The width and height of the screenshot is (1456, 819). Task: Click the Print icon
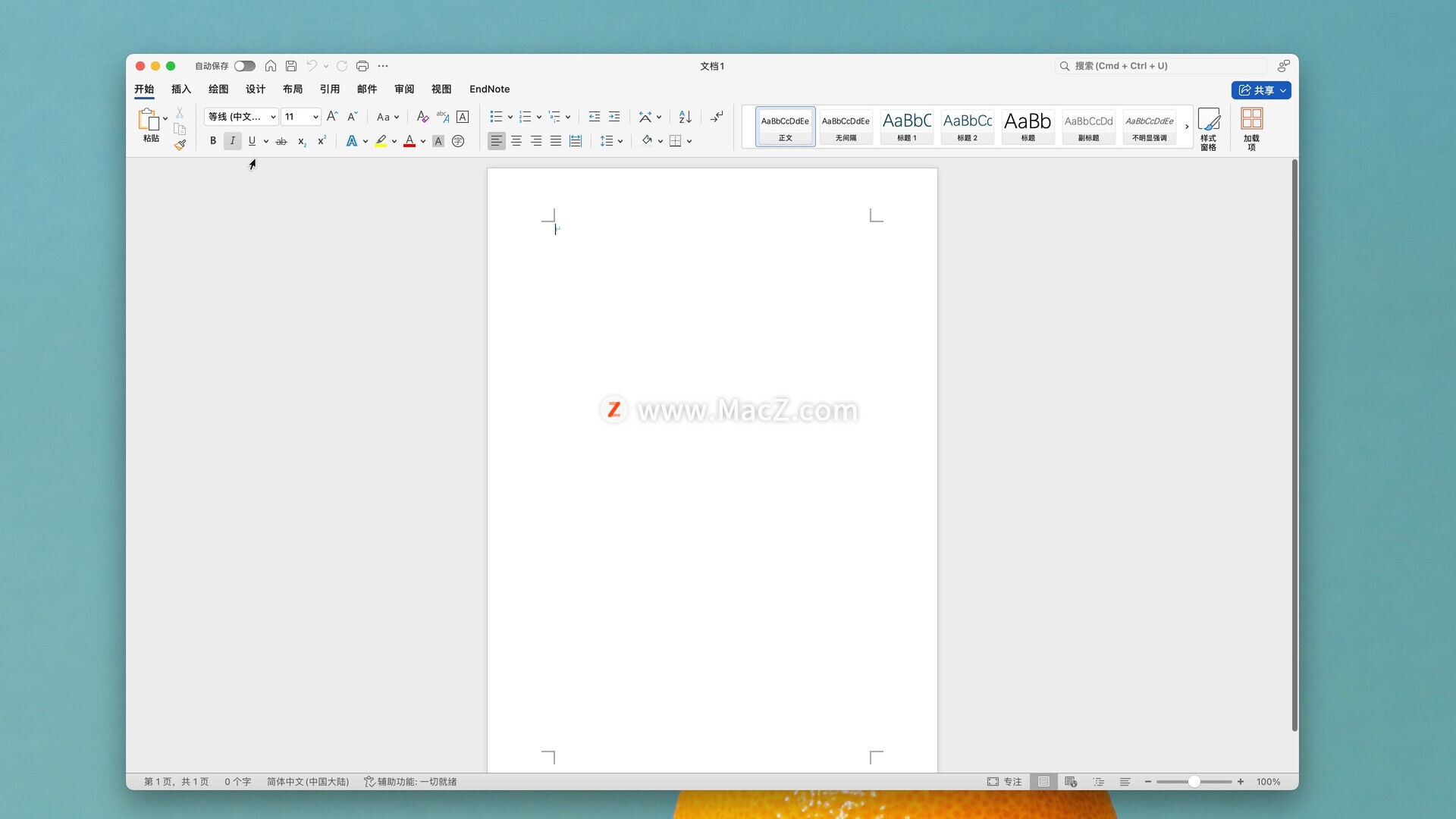pos(362,66)
